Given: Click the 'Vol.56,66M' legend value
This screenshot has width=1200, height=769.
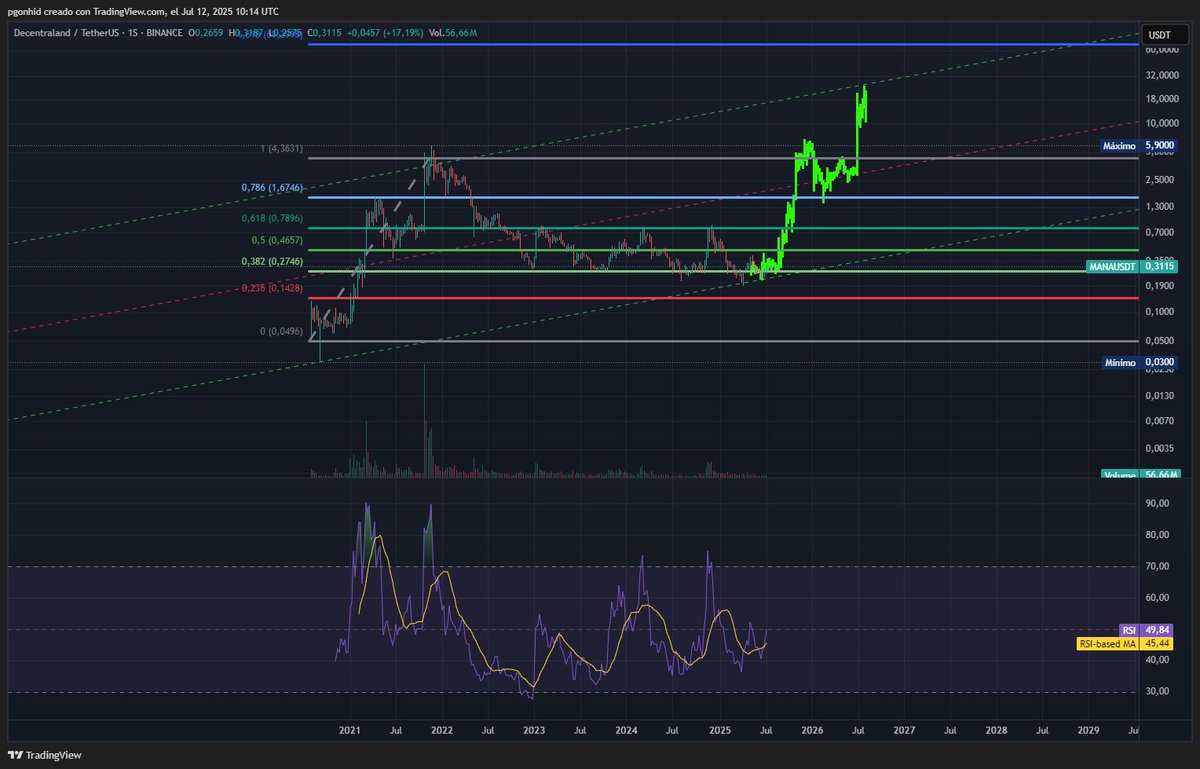Looking at the screenshot, I should tap(452, 33).
